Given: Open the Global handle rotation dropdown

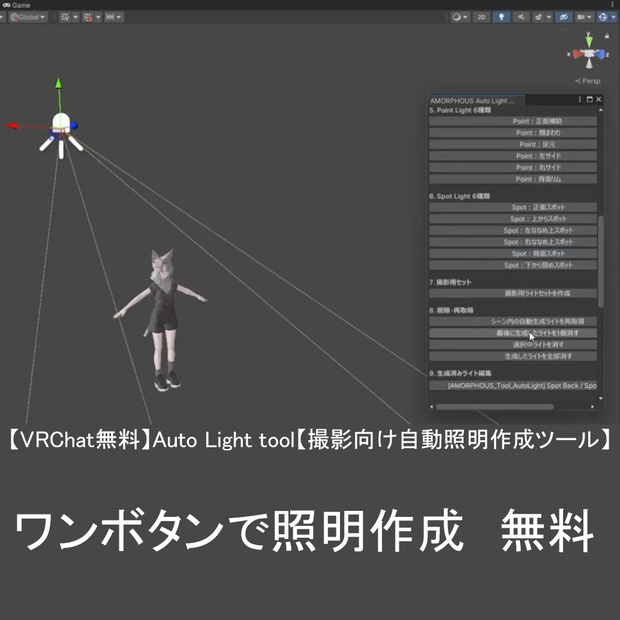Looking at the screenshot, I should pyautogui.click(x=28, y=17).
